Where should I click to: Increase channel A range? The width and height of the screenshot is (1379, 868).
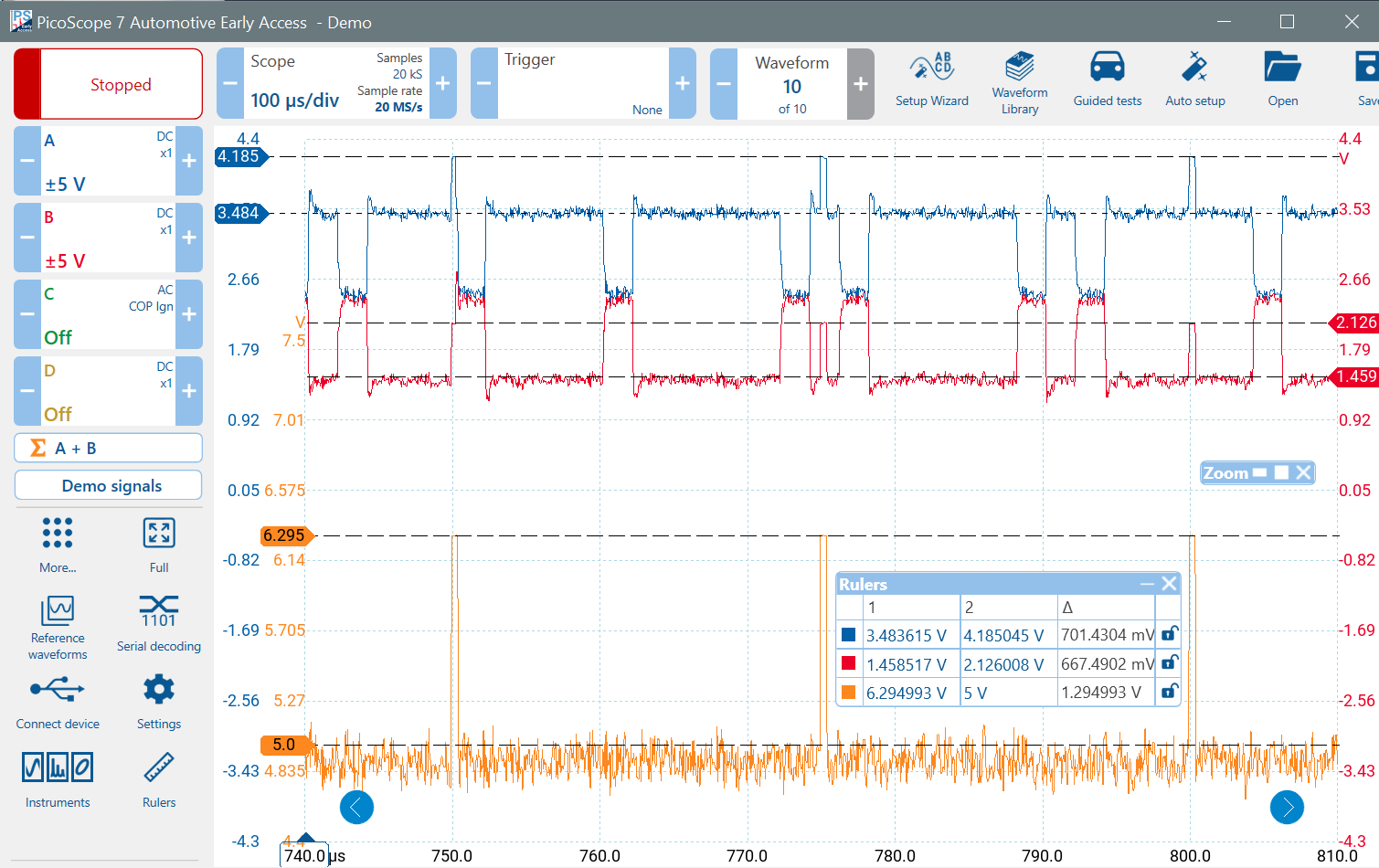click(189, 161)
